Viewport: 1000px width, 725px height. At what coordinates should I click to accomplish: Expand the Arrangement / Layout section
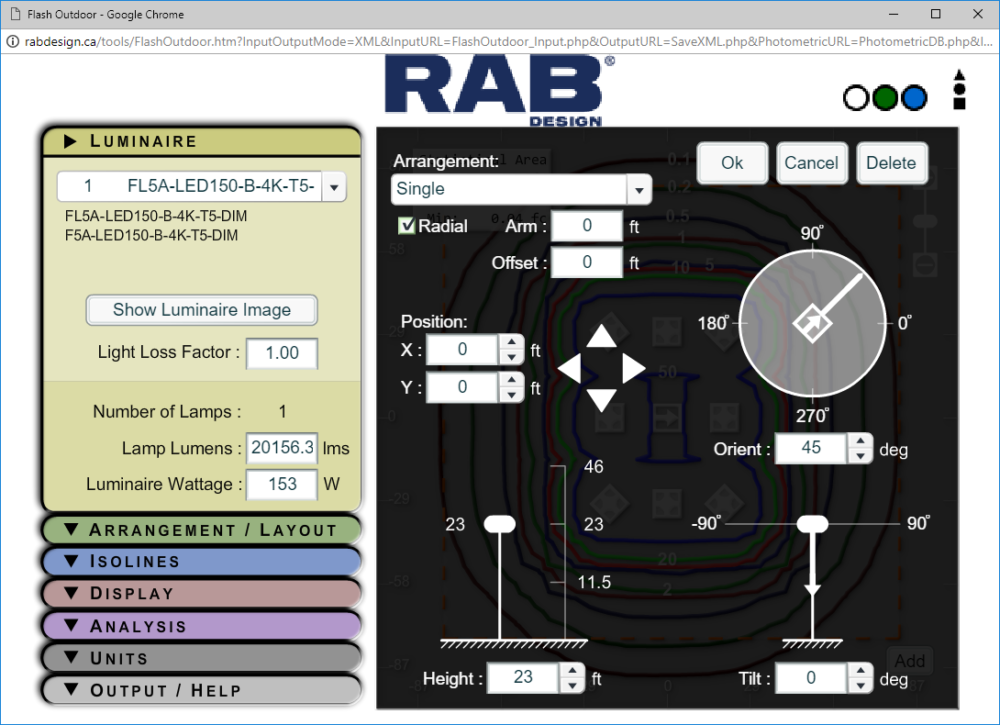[201, 530]
